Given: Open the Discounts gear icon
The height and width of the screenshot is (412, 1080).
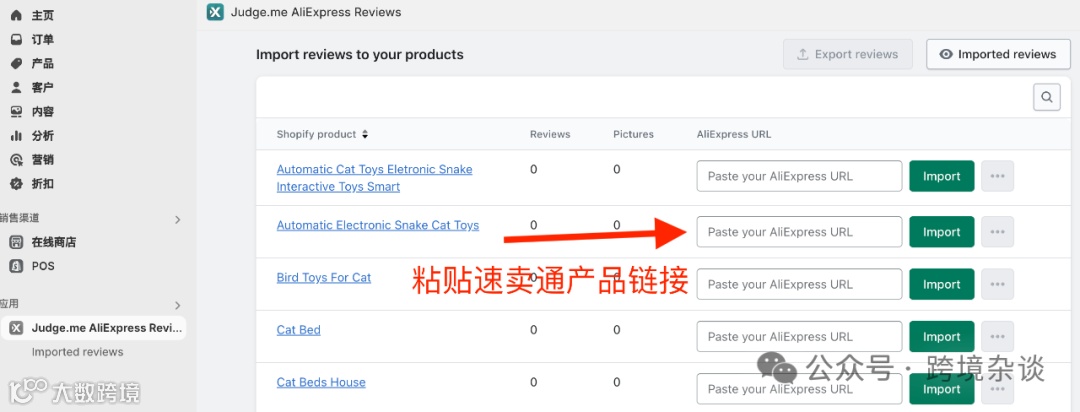Looking at the screenshot, I should 16,184.
